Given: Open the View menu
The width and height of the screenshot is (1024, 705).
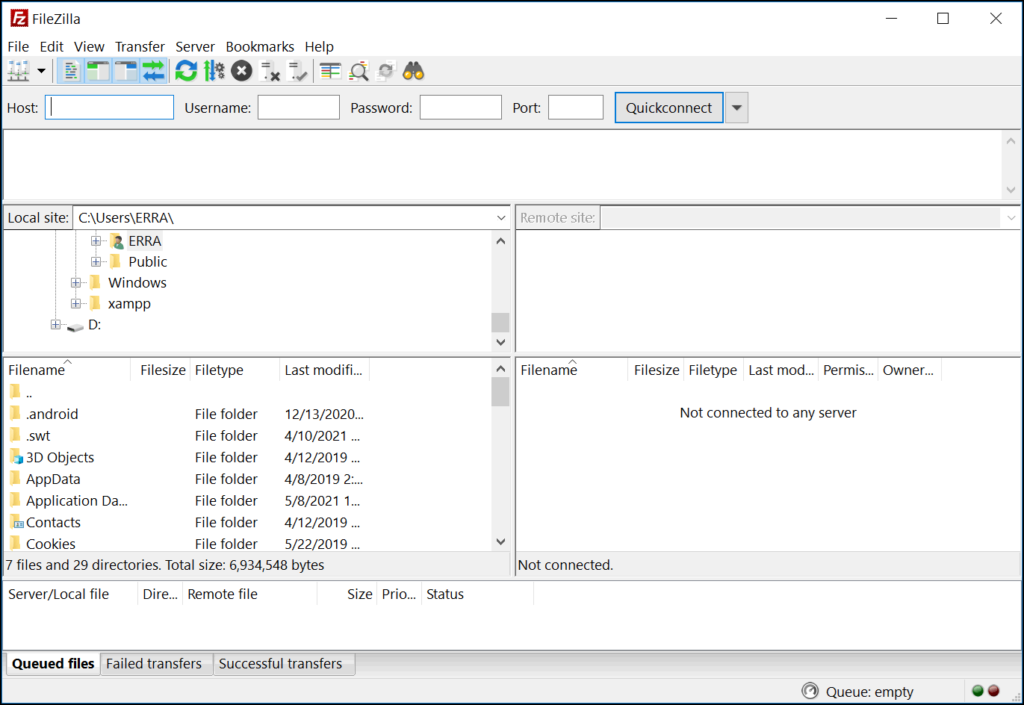Looking at the screenshot, I should (89, 47).
